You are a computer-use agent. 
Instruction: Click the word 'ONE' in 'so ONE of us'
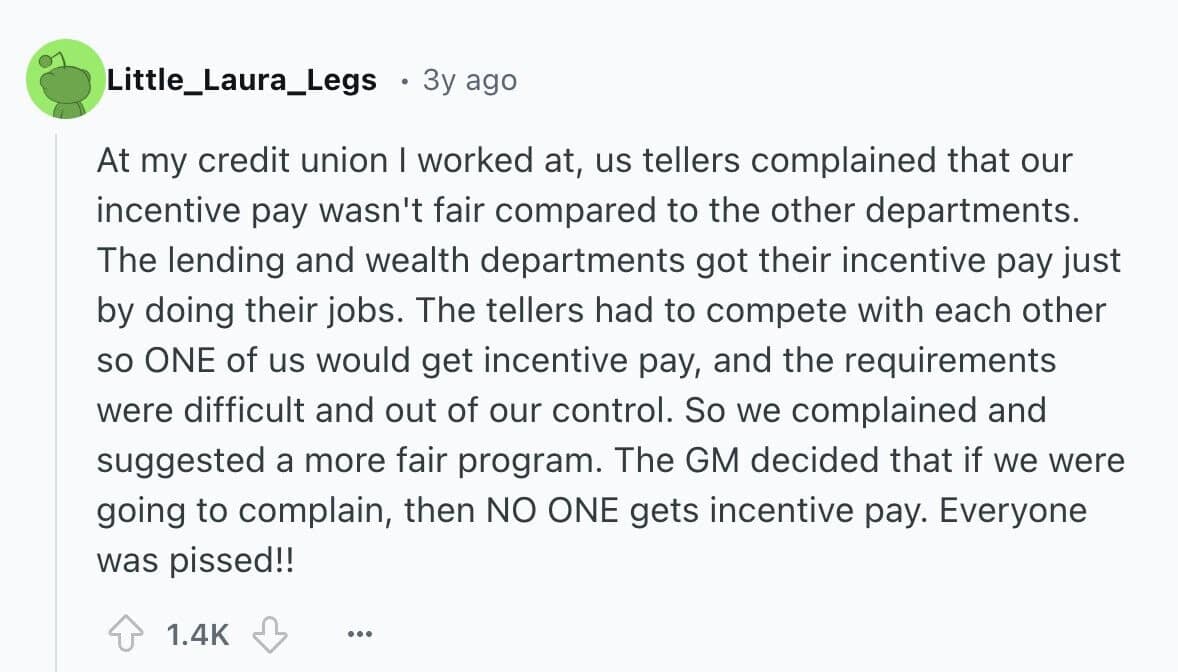point(170,360)
